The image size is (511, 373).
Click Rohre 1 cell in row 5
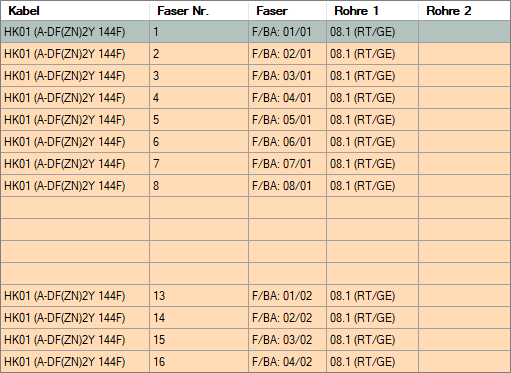coord(372,120)
